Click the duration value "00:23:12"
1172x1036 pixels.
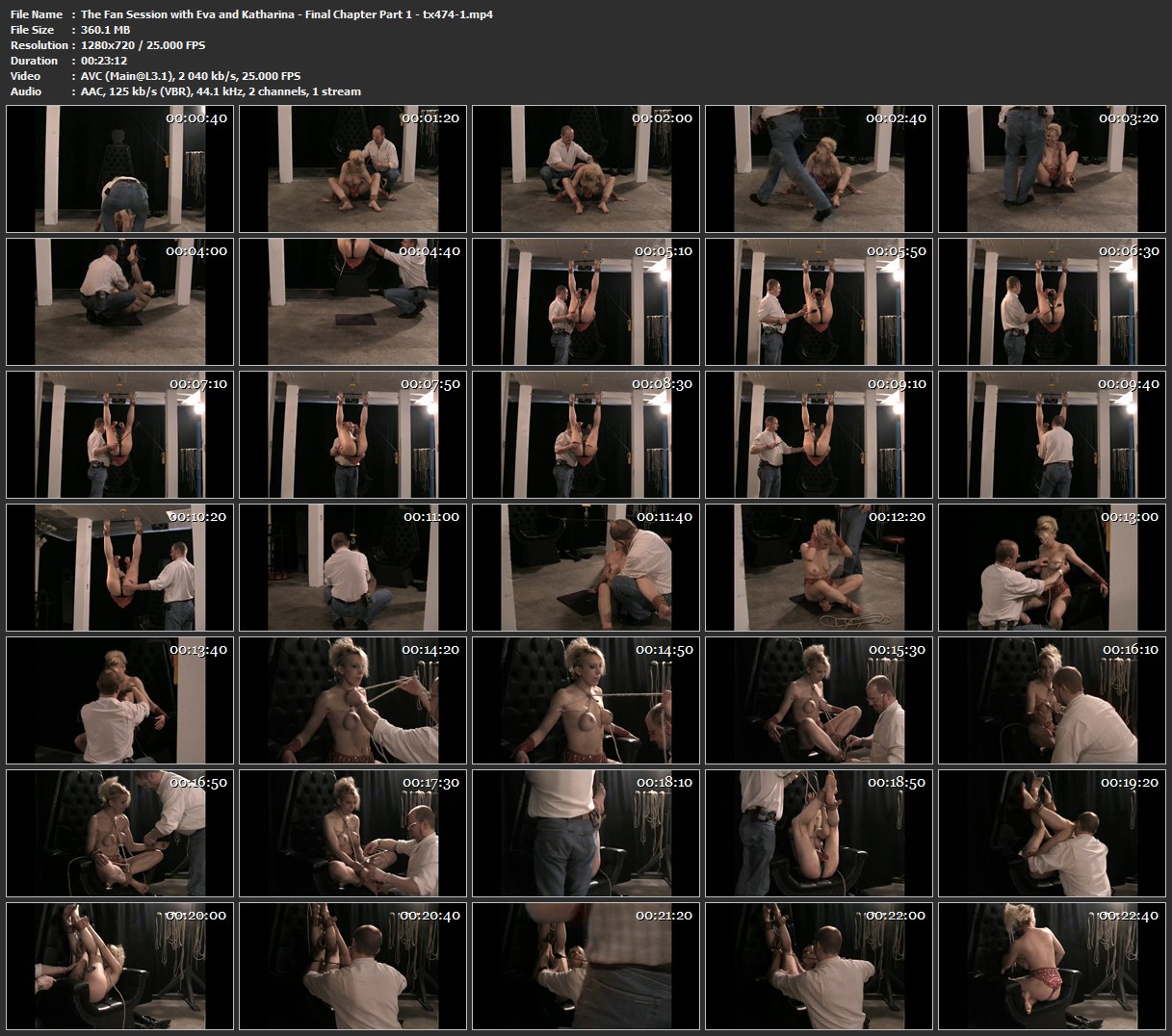(x=104, y=61)
